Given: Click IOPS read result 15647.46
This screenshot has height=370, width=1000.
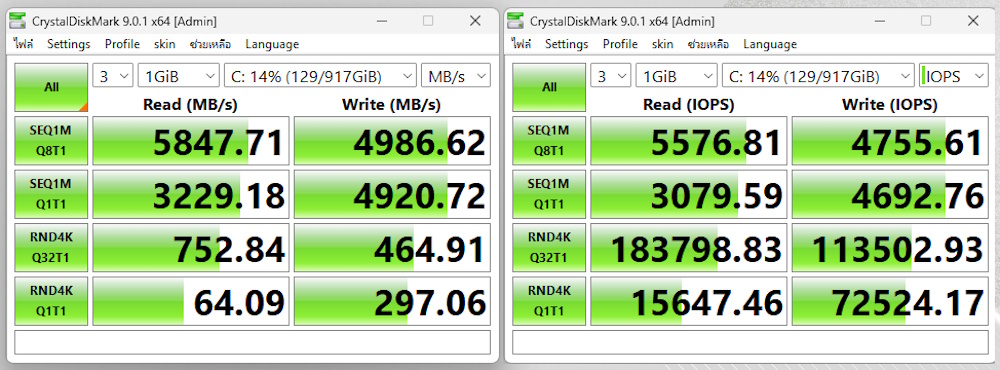Looking at the screenshot, I should [689, 301].
